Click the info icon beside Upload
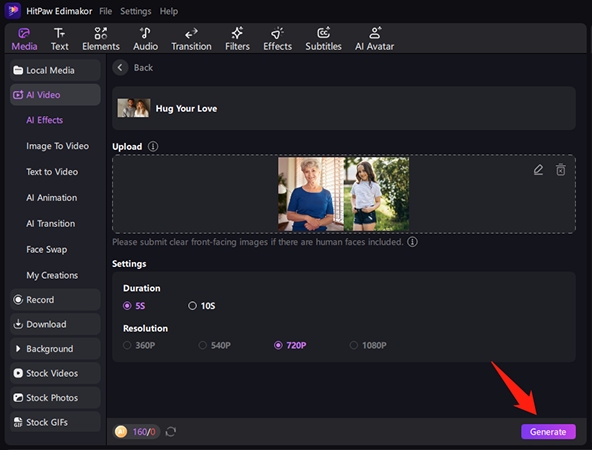 point(153,146)
